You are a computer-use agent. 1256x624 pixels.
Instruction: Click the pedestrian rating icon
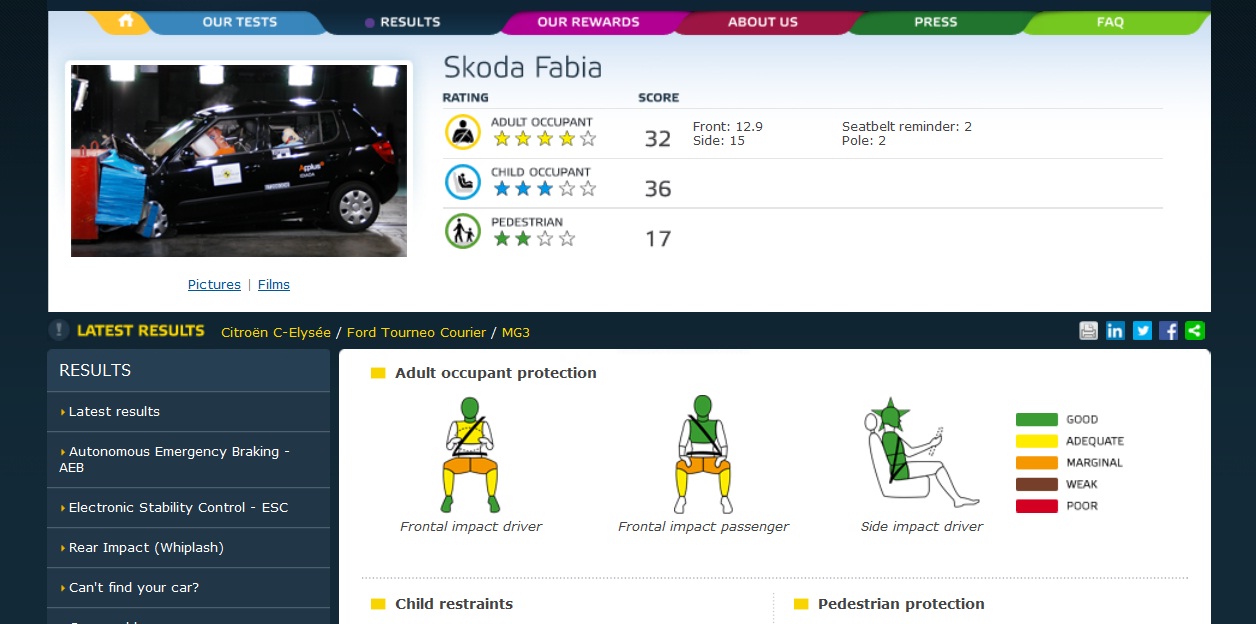pyautogui.click(x=463, y=232)
